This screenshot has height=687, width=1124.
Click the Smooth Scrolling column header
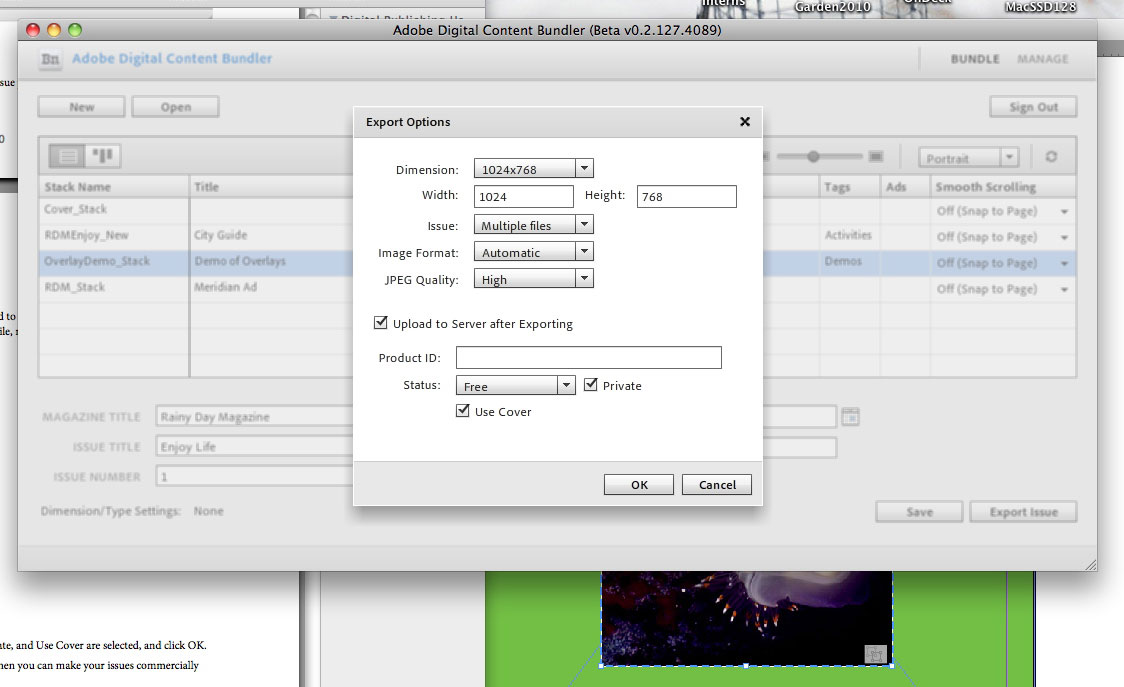click(x=1003, y=186)
